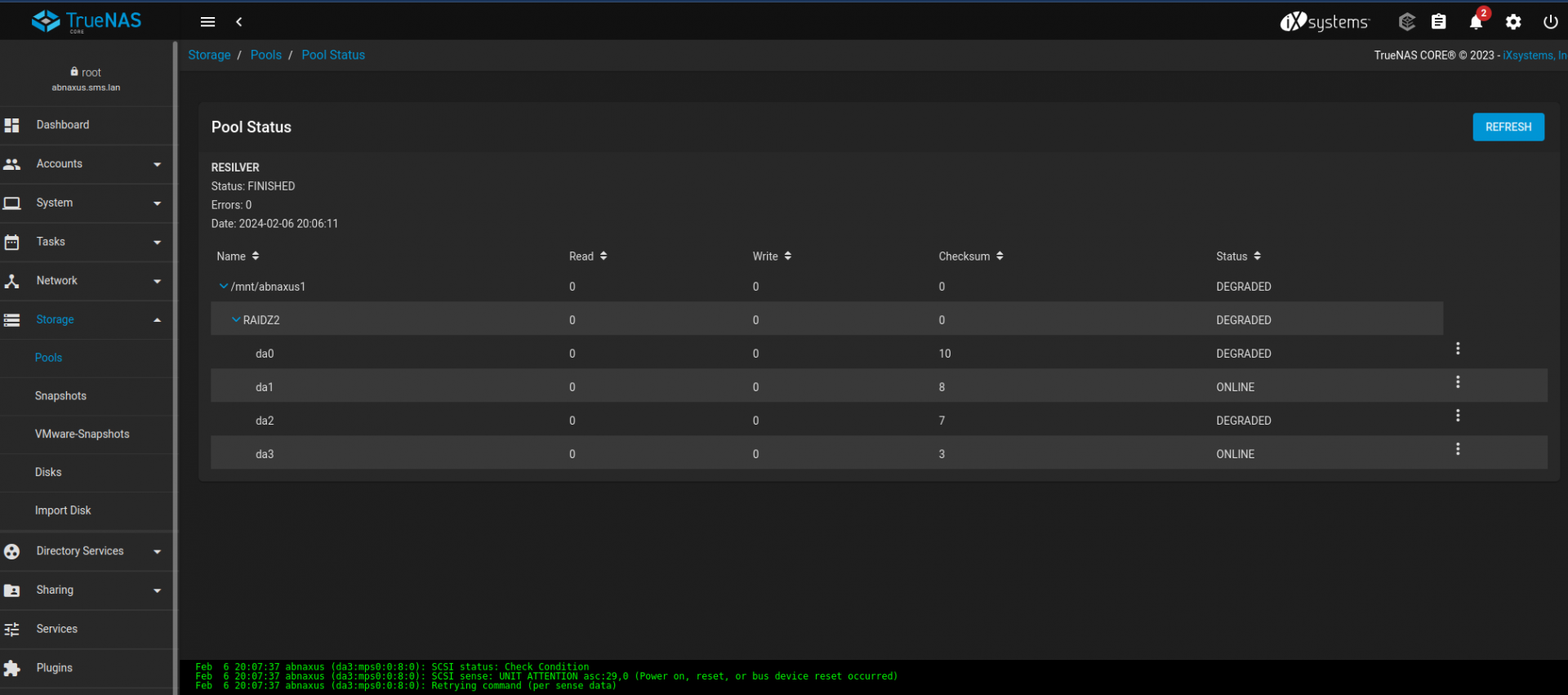Select the da2 disk row name

point(265,421)
